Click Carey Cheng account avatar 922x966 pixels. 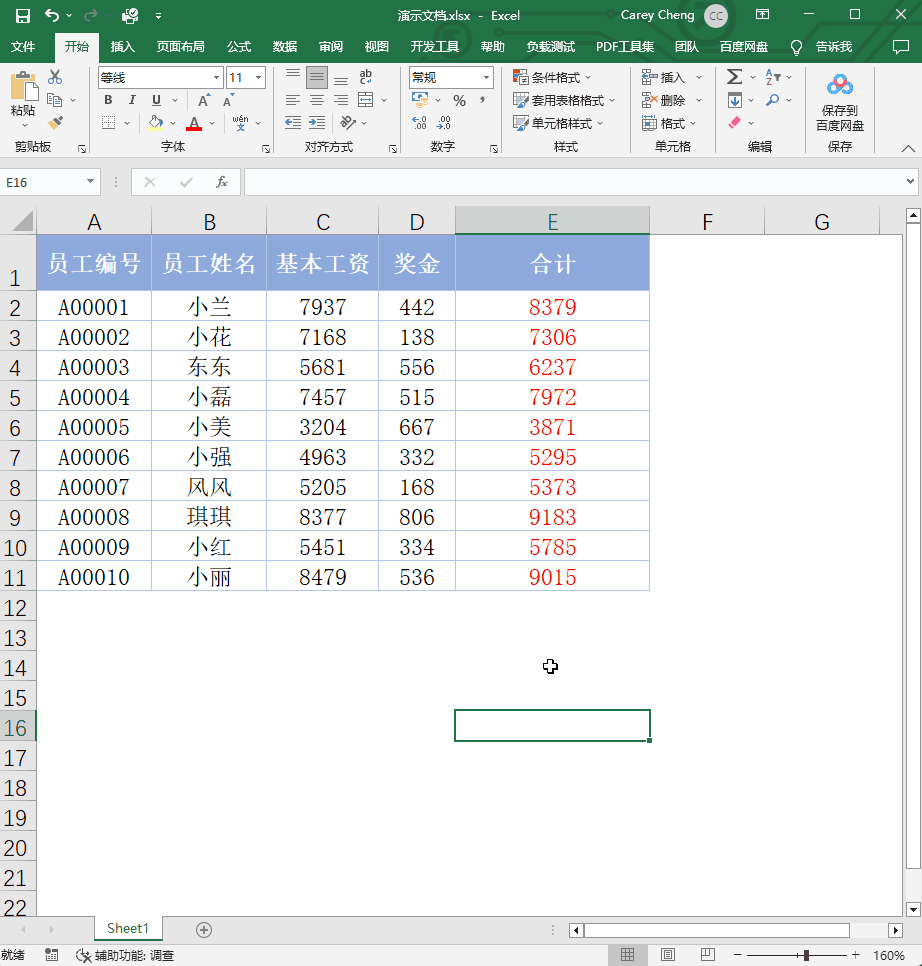pos(716,16)
